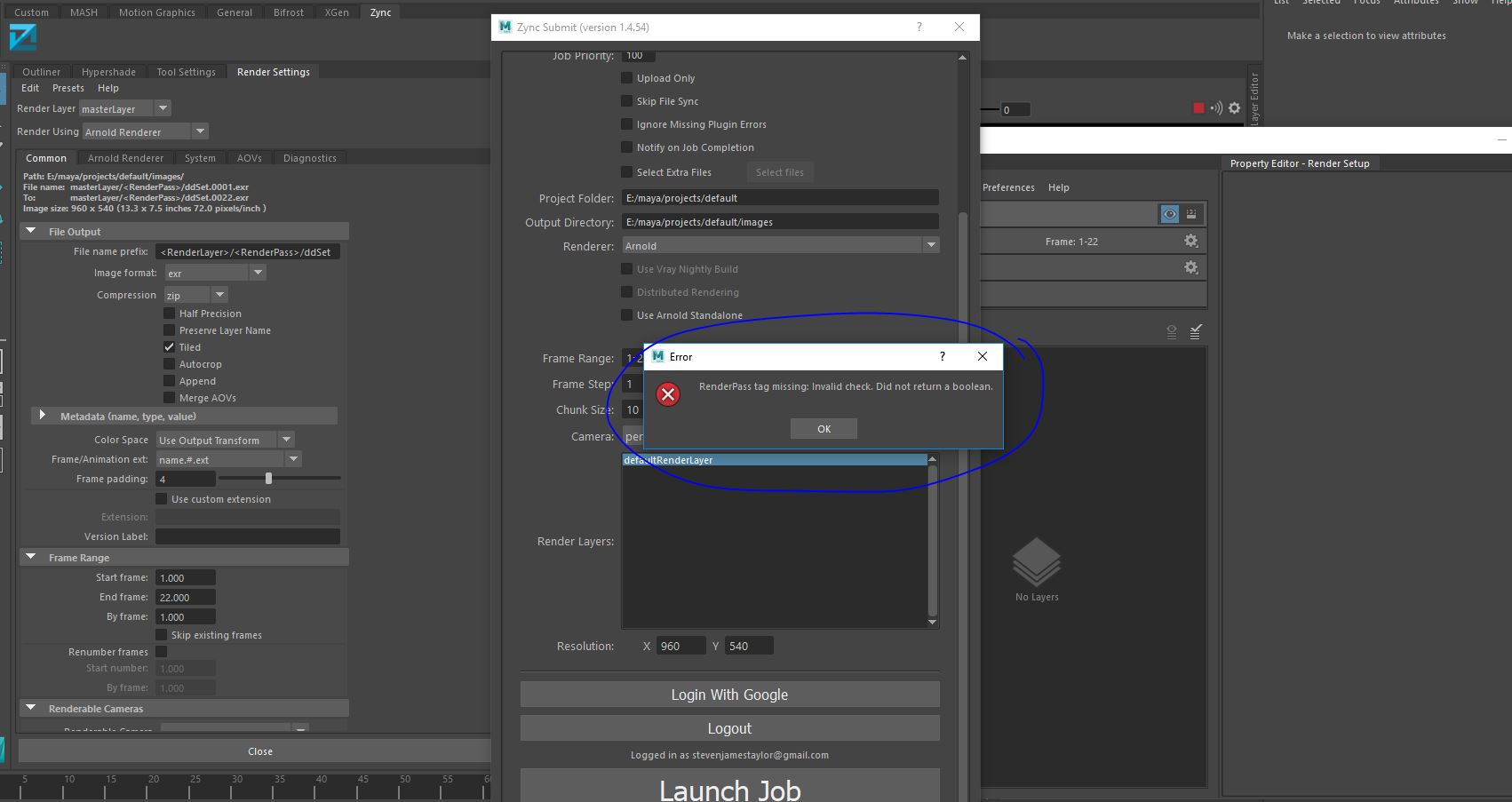Open gear settings beside Frame: 1-22
1512x802 pixels.
1191,242
